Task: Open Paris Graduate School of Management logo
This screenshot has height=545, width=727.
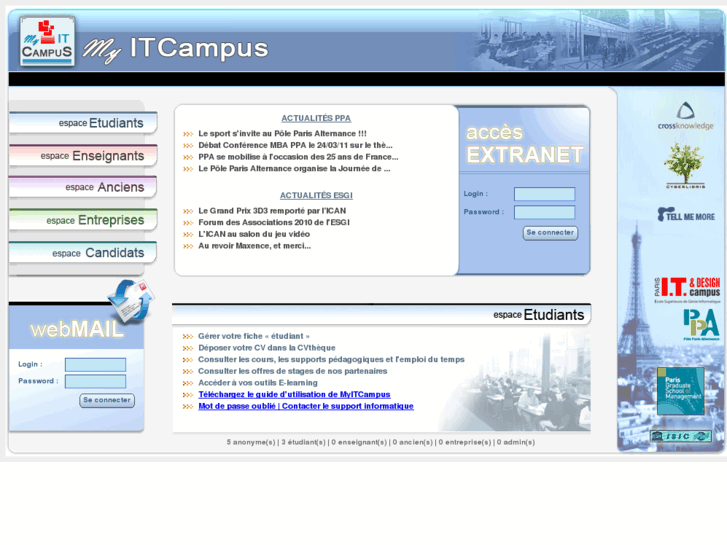Action: [x=681, y=391]
